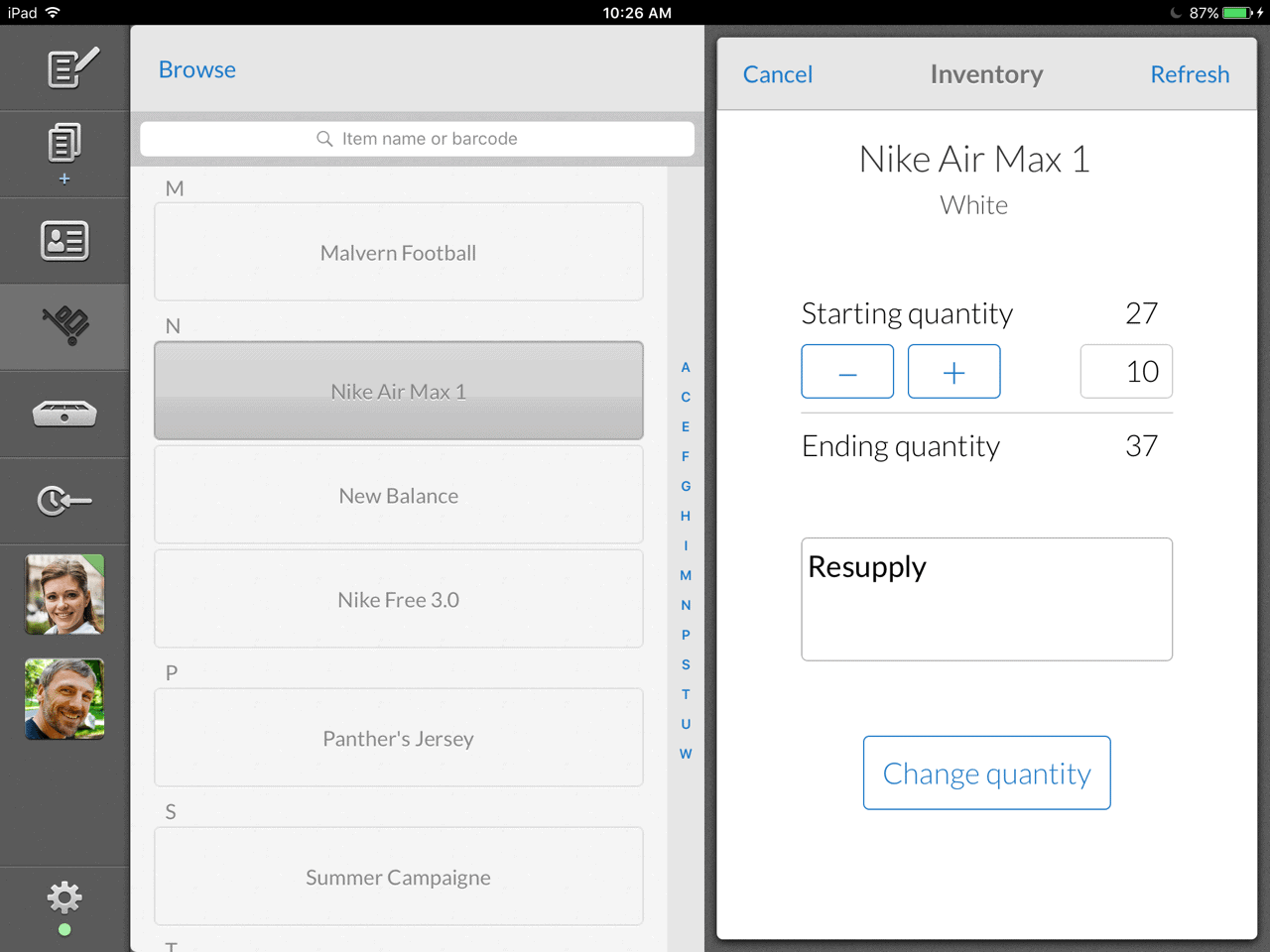Jump to letter F in index

686,456
